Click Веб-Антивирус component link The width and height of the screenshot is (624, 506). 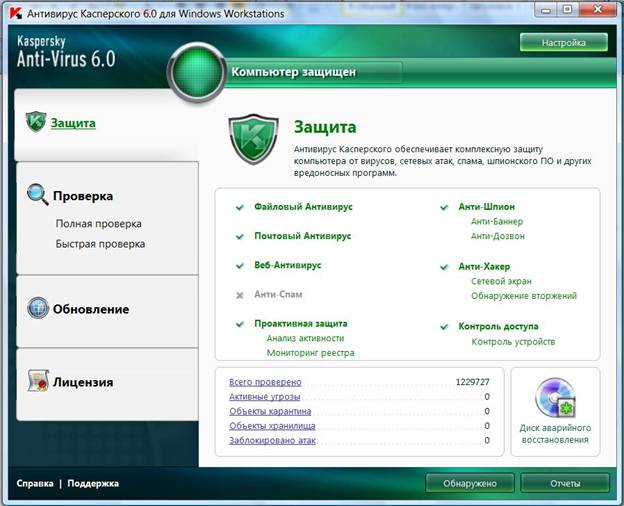pyautogui.click(x=288, y=265)
